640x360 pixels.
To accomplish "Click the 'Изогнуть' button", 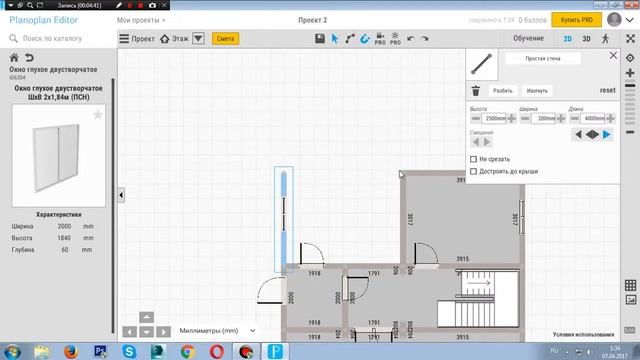I will [x=537, y=91].
